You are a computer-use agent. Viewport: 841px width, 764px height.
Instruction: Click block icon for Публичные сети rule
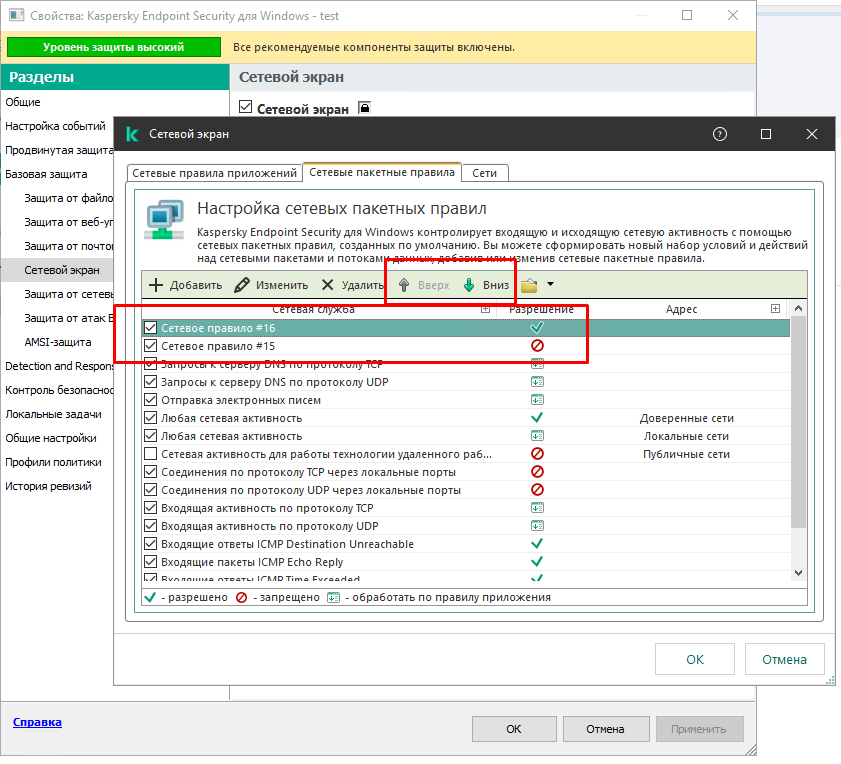click(537, 454)
